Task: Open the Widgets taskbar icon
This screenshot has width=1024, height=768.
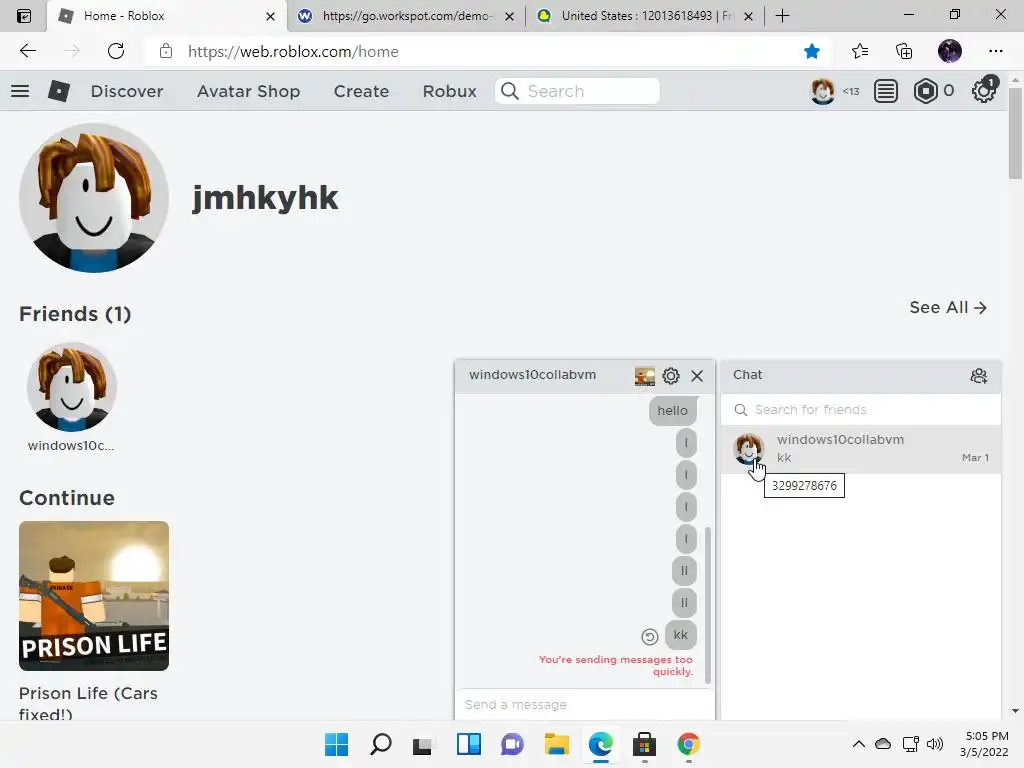Action: click(469, 744)
